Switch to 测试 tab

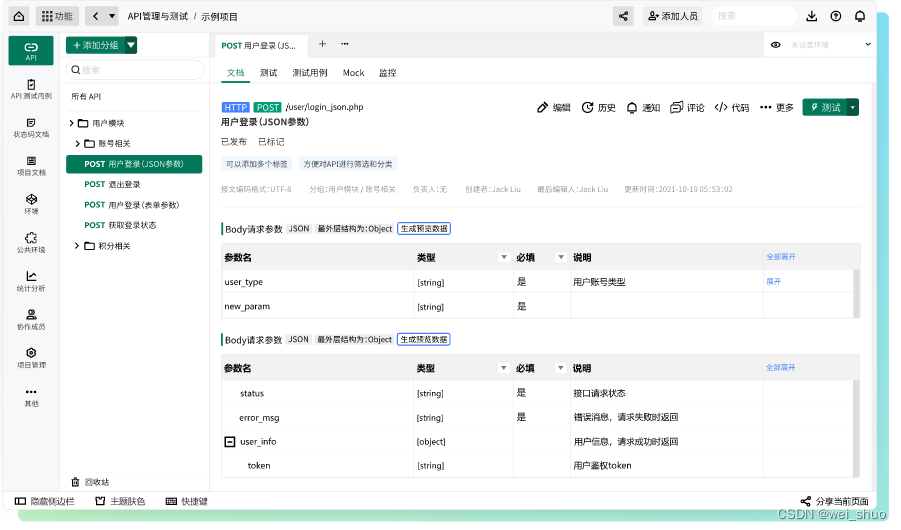click(x=268, y=73)
